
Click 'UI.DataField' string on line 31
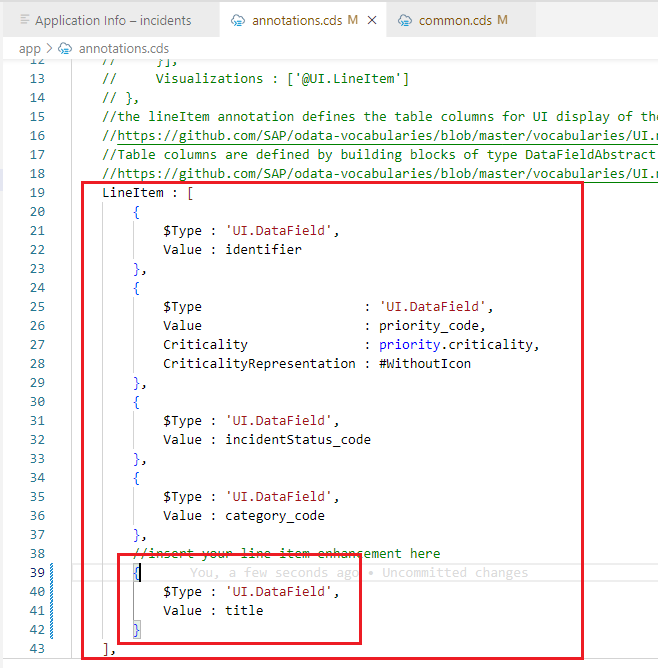pos(279,421)
